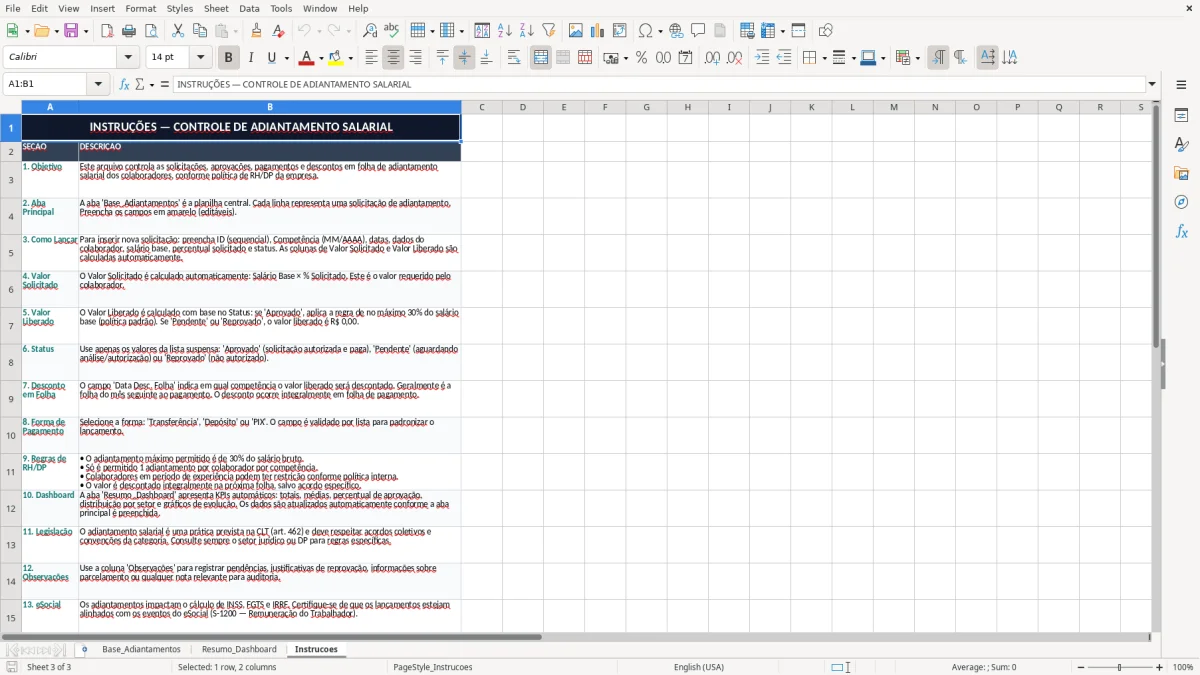
Task: Expand the Name Box dropdown
Action: click(98, 84)
